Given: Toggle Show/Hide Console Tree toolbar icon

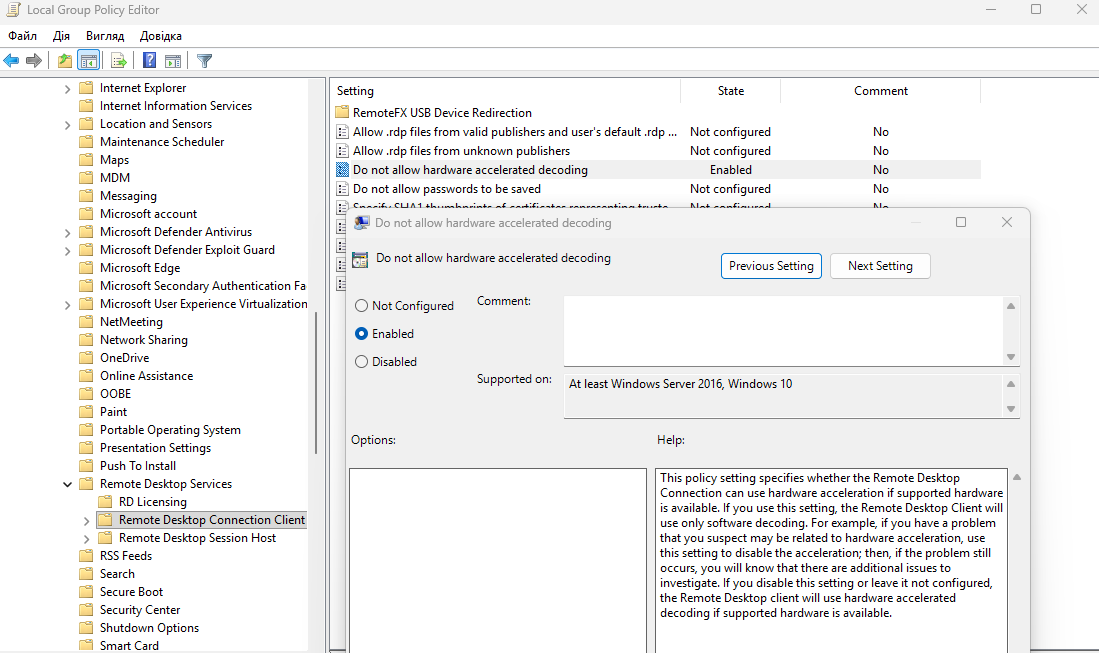Looking at the screenshot, I should [x=88, y=61].
